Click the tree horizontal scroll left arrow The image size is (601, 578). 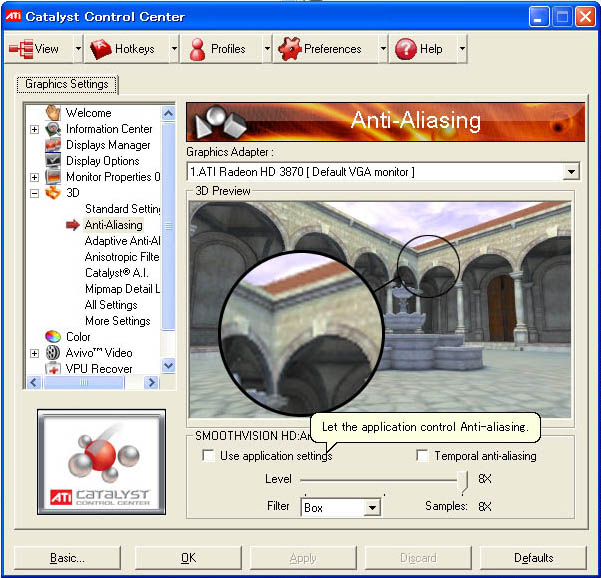pyautogui.click(x=34, y=382)
